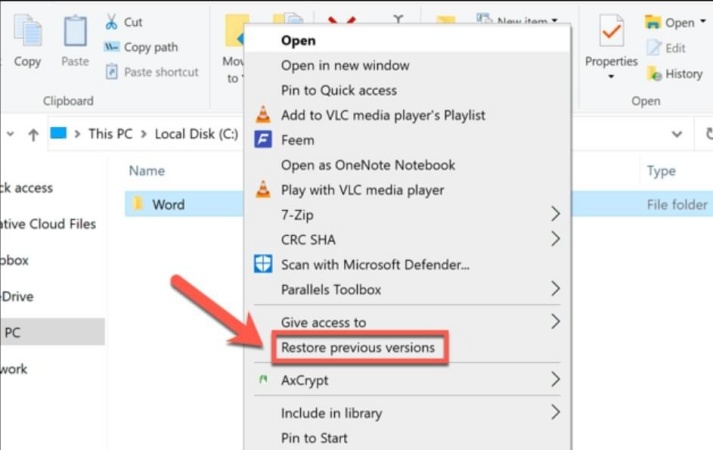Sort by the Type column header
This screenshot has width=713, height=450.
pos(661,171)
